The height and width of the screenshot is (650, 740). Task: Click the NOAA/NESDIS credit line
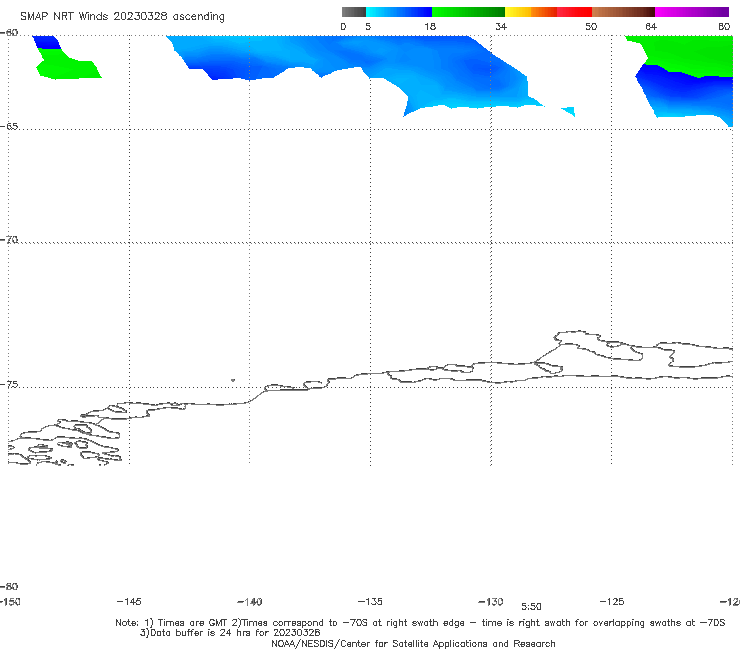point(413,643)
